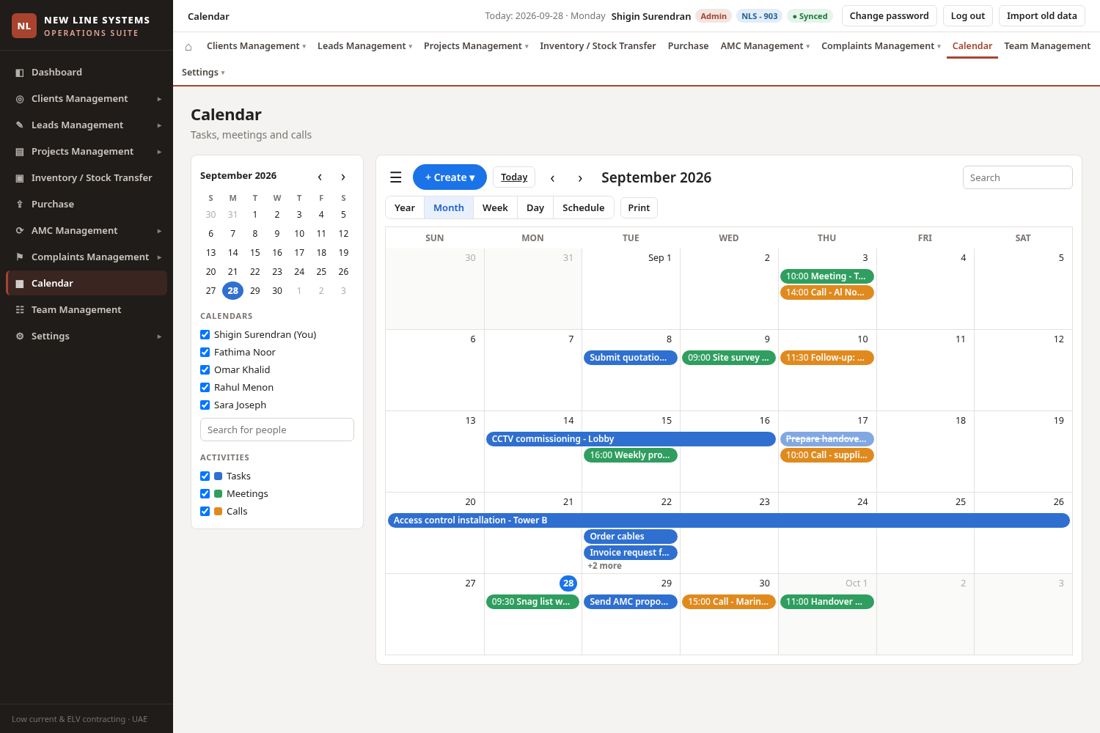Image resolution: width=1100 pixels, height=733 pixels.
Task: Click the calendar Search field
Action: [1017, 177]
